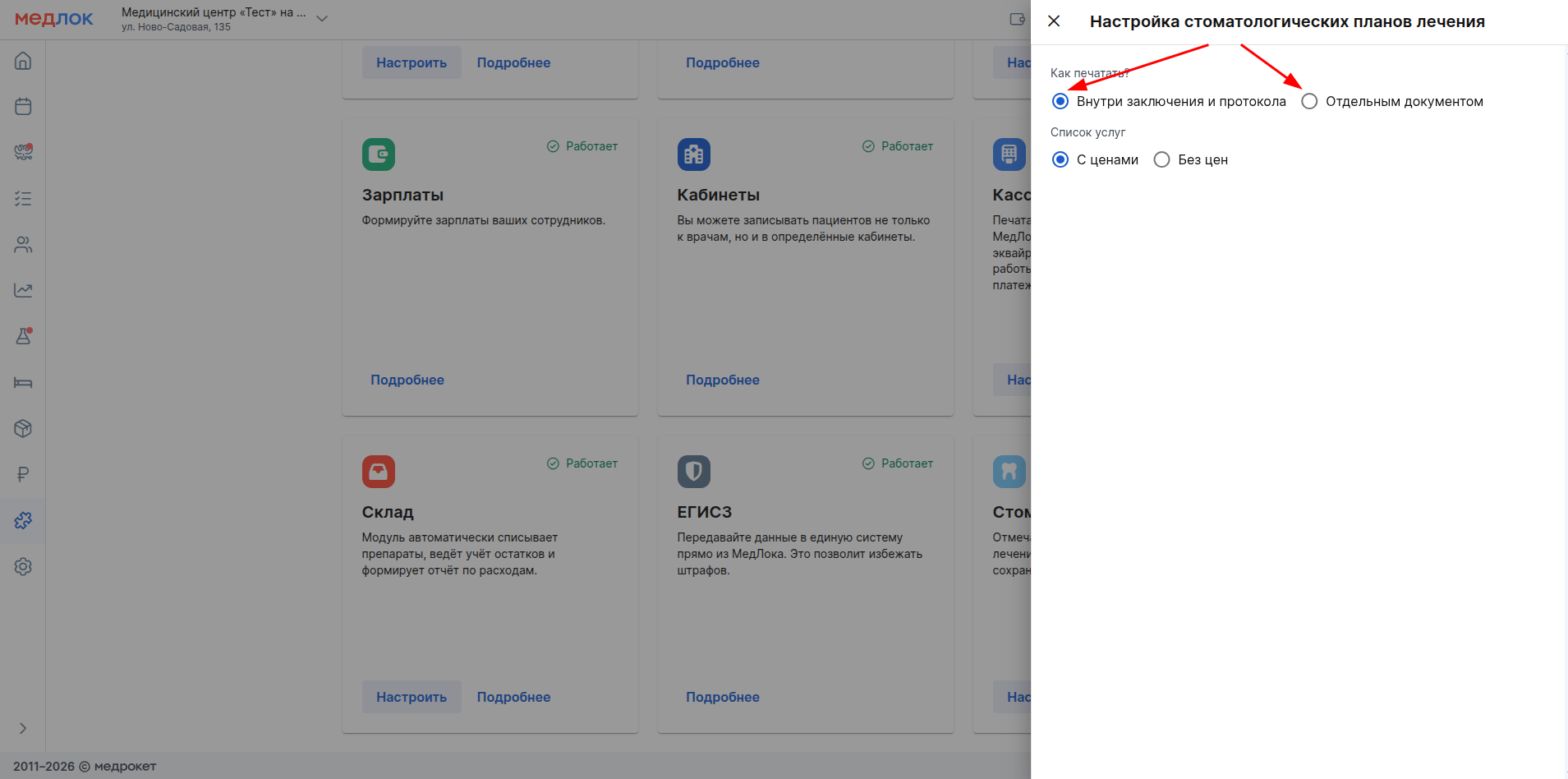The height and width of the screenshot is (779, 1568).
Task: Click 'Подробнее' link on ЕГИСЗ card
Action: click(x=723, y=697)
